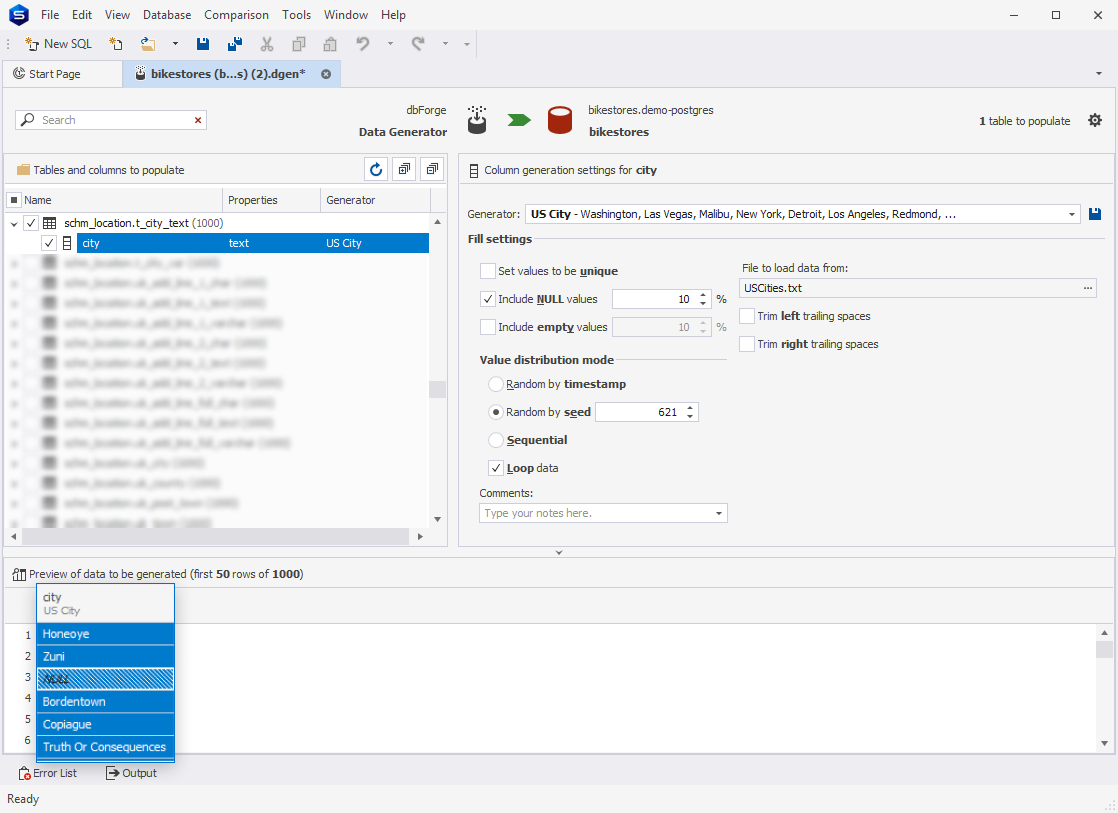Open the Edit menu
The height and width of the screenshot is (813, 1118).
(x=82, y=15)
